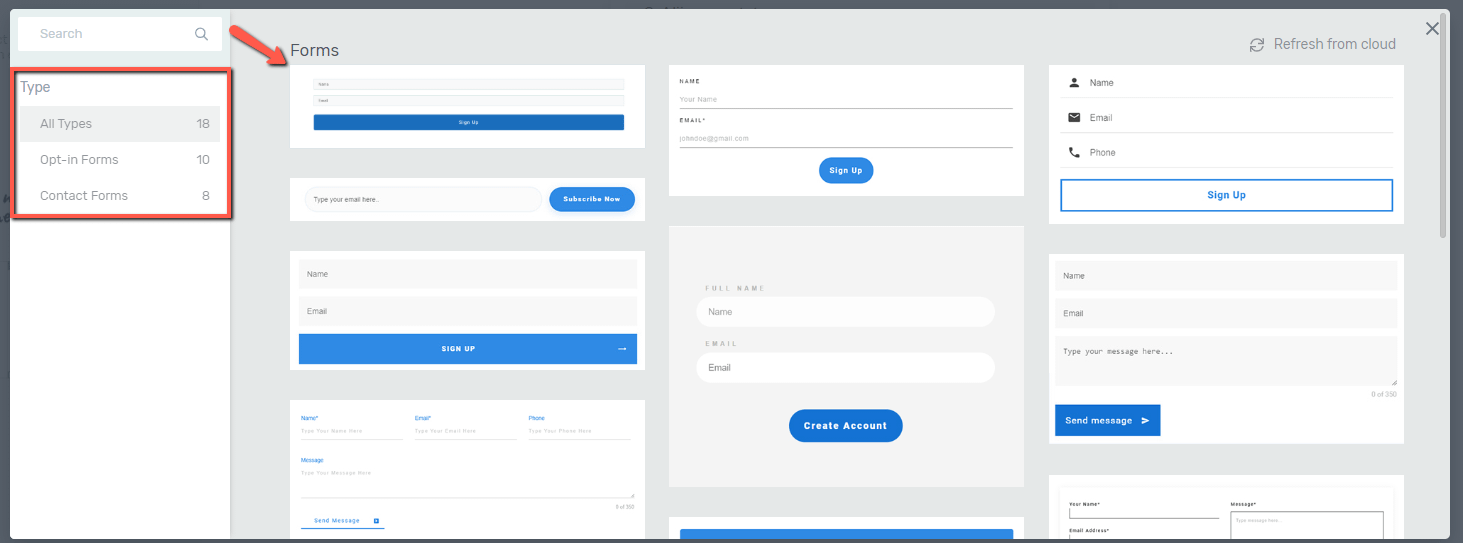Click inside the Search field

(119, 34)
